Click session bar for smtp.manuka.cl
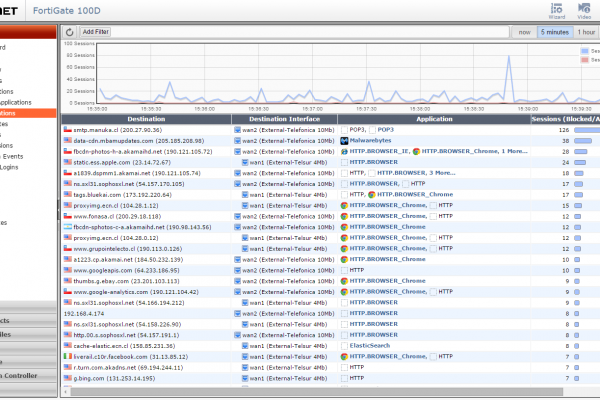 pyautogui.click(x=587, y=130)
